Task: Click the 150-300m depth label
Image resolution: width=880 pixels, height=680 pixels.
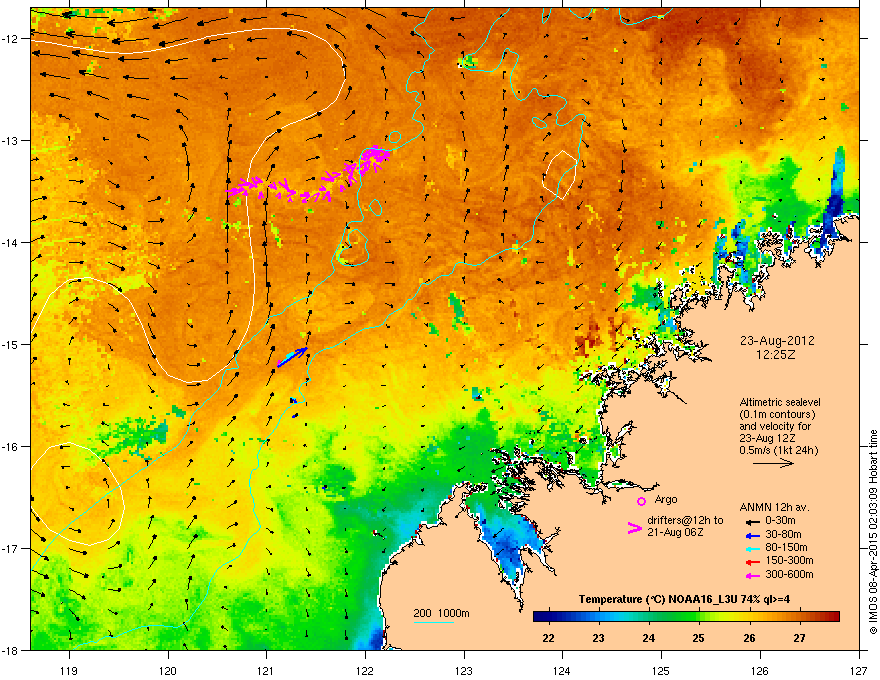Action: click(789, 560)
